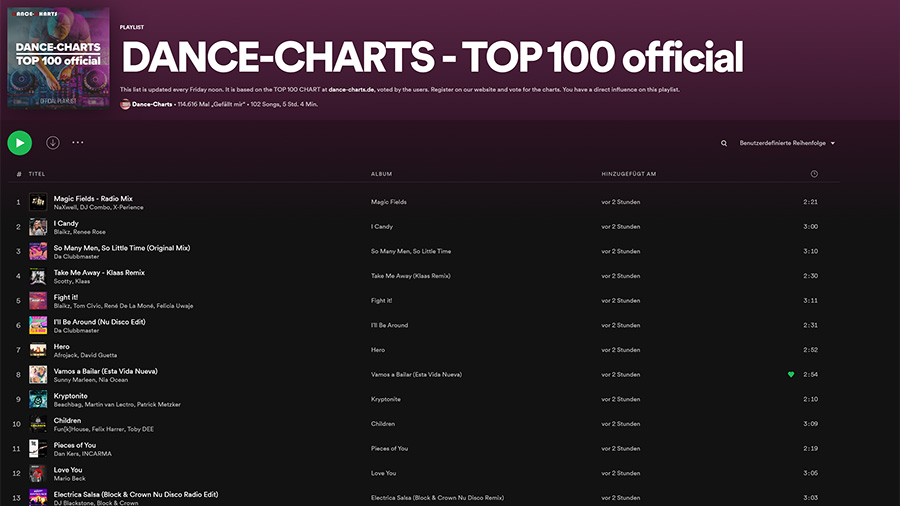Open the Dance-Charts profile avatar
Viewport: 900px width, 506px height.
[x=125, y=104]
